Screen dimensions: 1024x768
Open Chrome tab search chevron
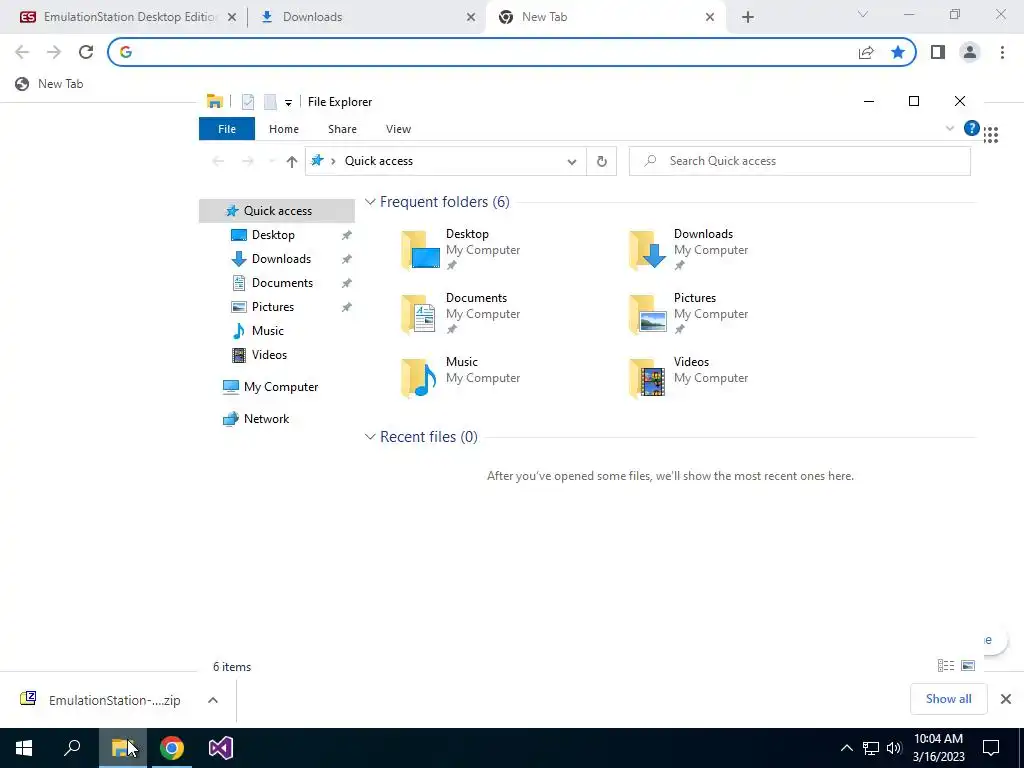(863, 14)
